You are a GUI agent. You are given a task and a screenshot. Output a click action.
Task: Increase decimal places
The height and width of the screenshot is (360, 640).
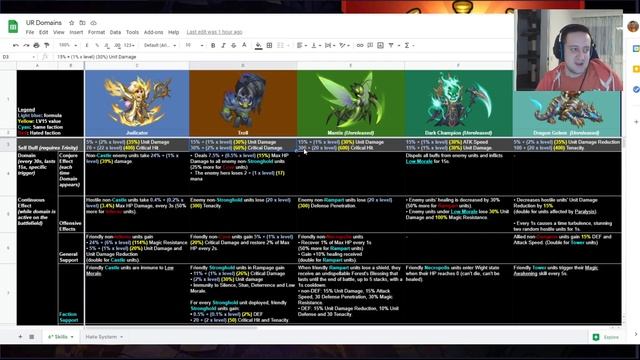pyautogui.click(x=117, y=45)
